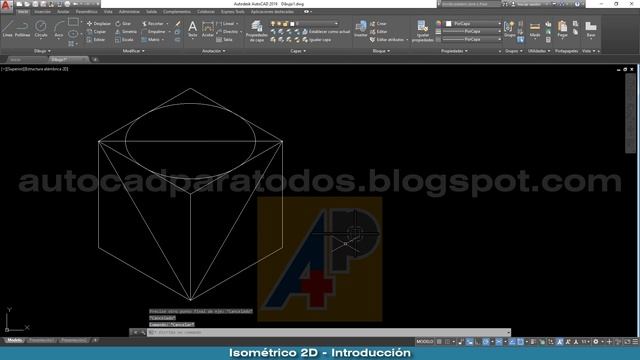The width and height of the screenshot is (640, 360).
Task: Select the Polilínea tool
Action: click(x=22, y=29)
